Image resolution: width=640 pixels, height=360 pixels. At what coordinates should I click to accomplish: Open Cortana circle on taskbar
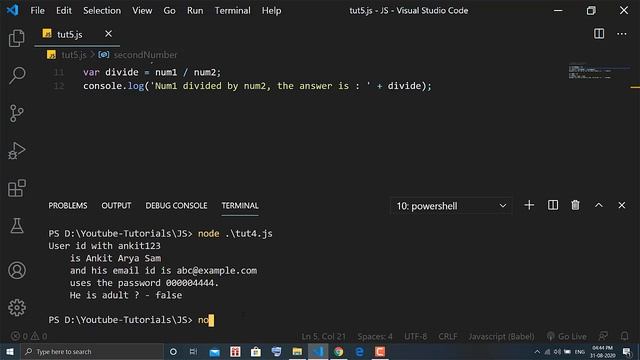tap(173, 351)
